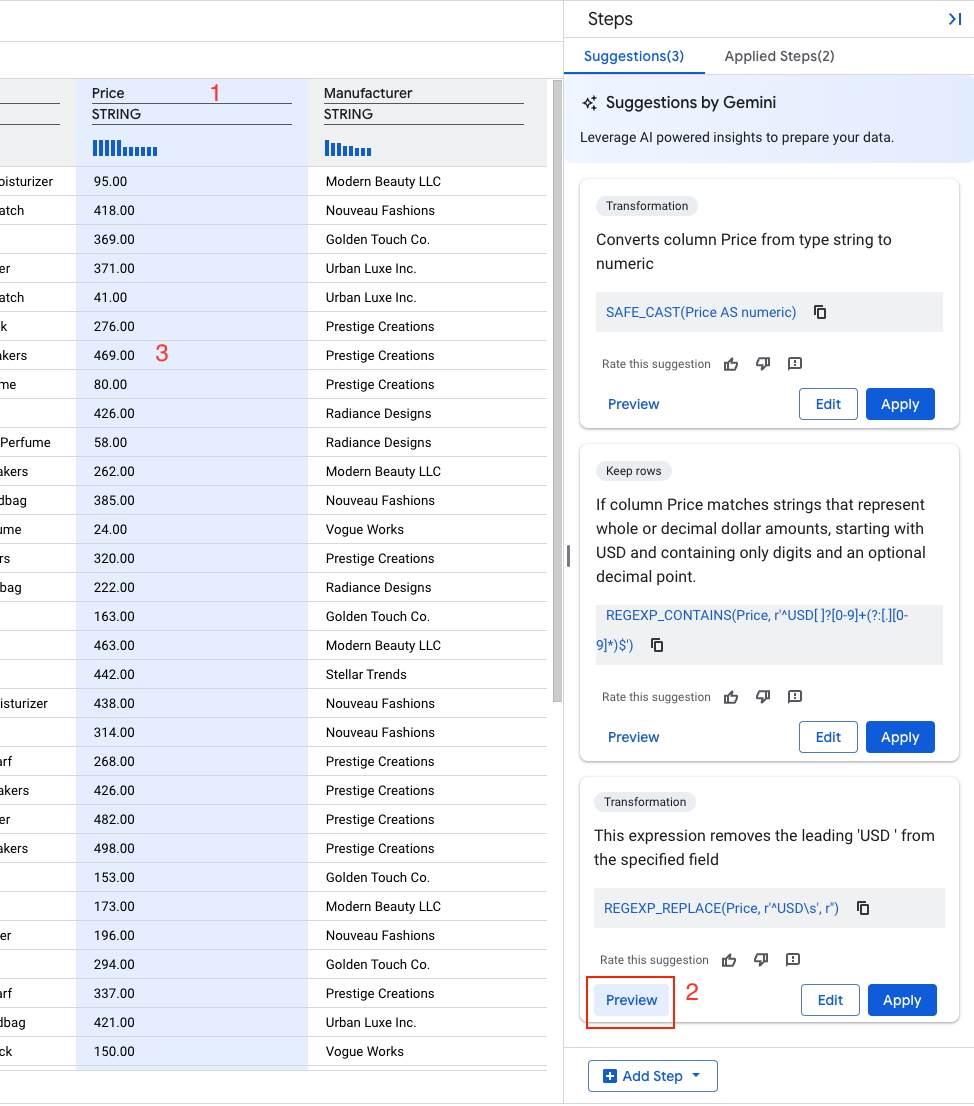The height and width of the screenshot is (1106, 974).
Task: Copy the SAFE_CAST expression to clipboard
Action: point(820,312)
